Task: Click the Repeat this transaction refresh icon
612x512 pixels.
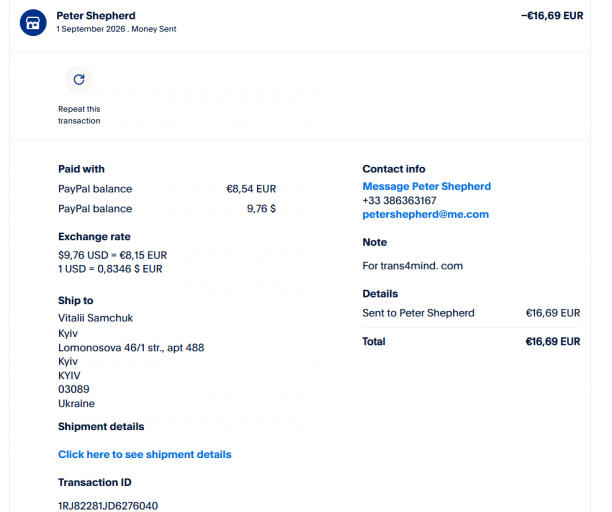Action: tap(79, 80)
